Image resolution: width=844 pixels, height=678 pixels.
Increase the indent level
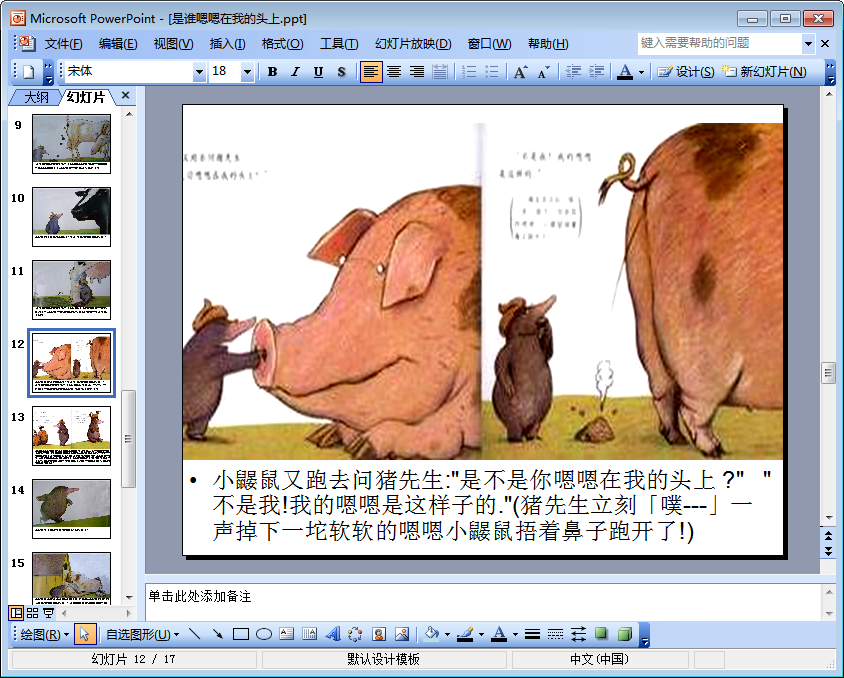coord(596,72)
